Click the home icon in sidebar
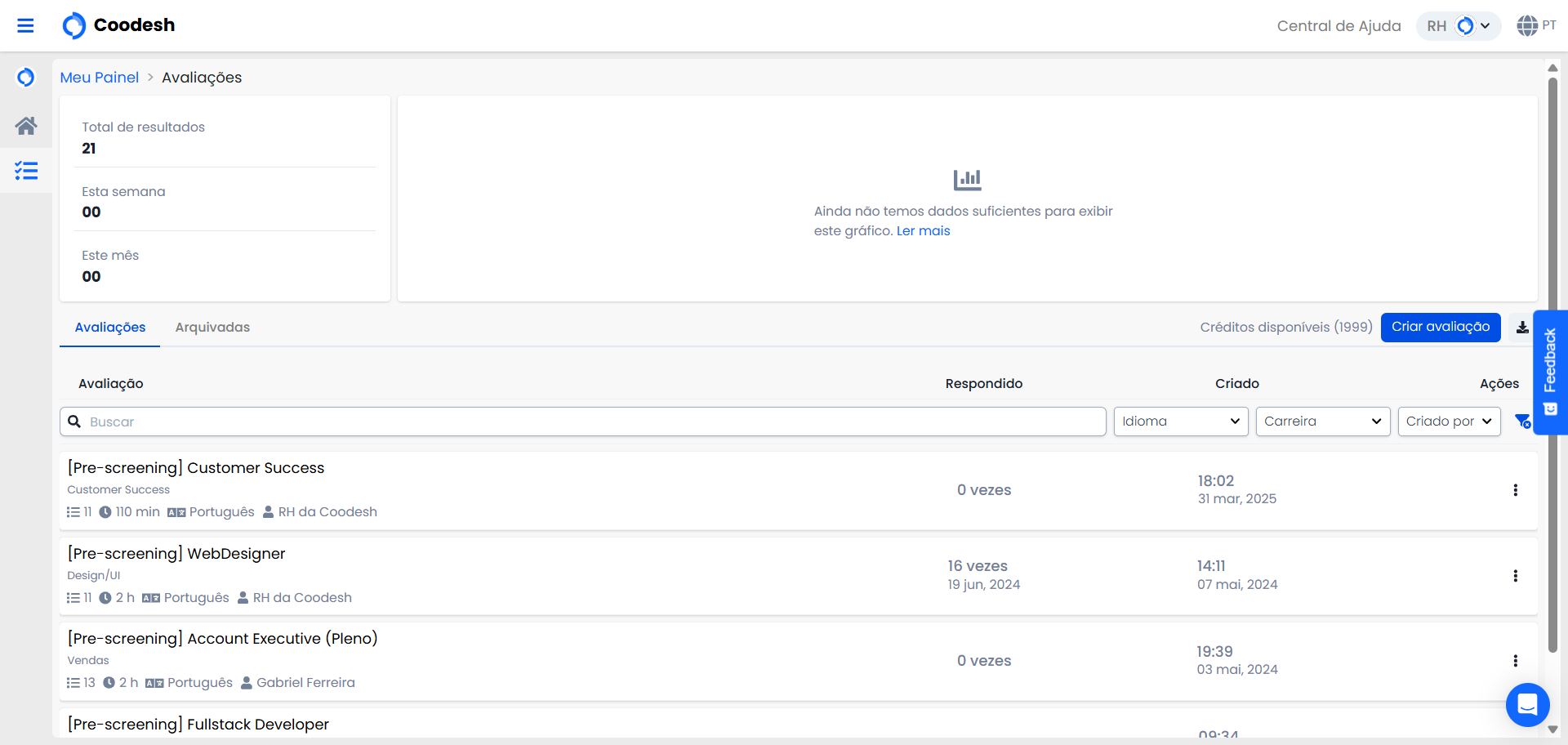 pyautogui.click(x=26, y=126)
